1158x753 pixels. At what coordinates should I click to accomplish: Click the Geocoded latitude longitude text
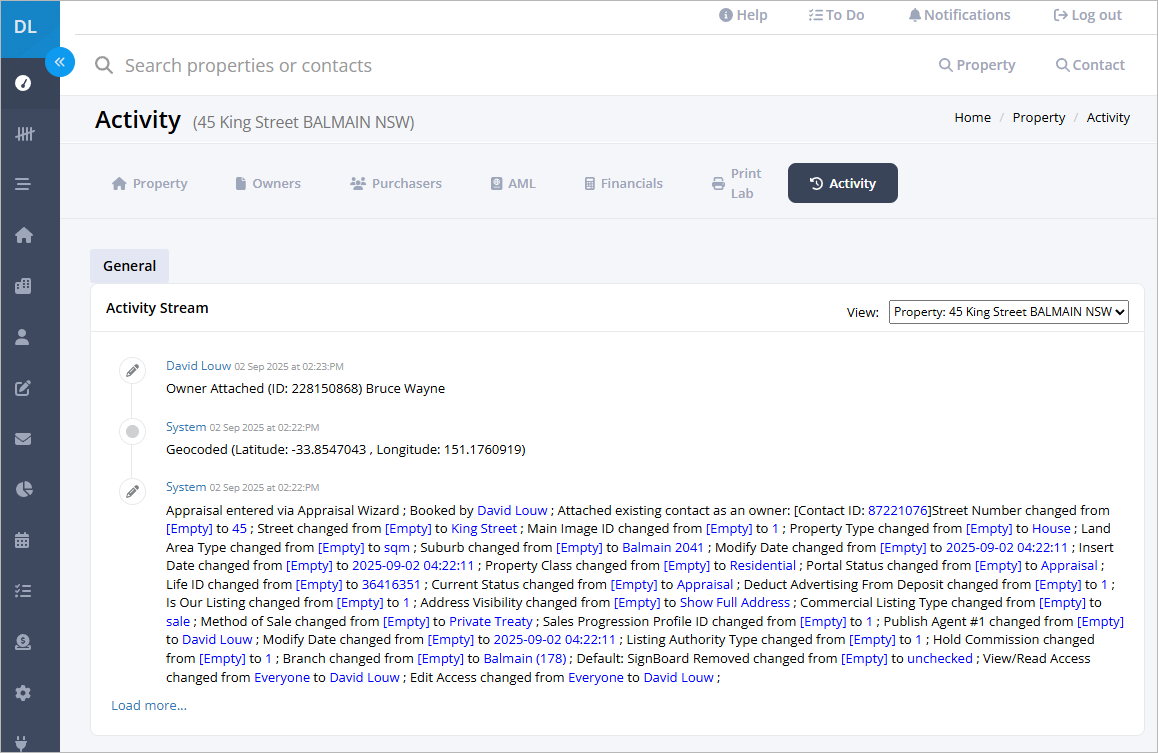(346, 450)
